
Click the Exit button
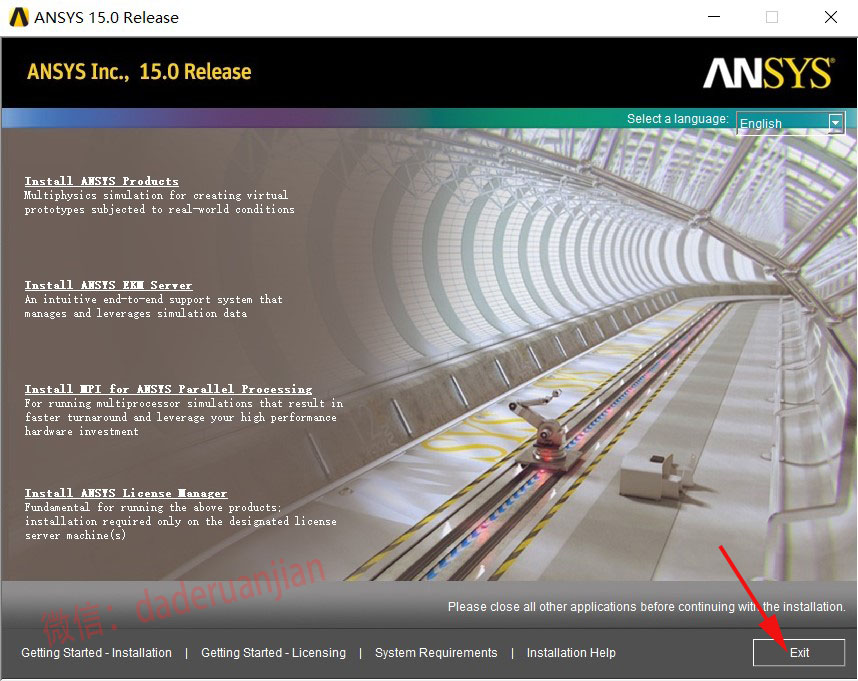coord(799,653)
